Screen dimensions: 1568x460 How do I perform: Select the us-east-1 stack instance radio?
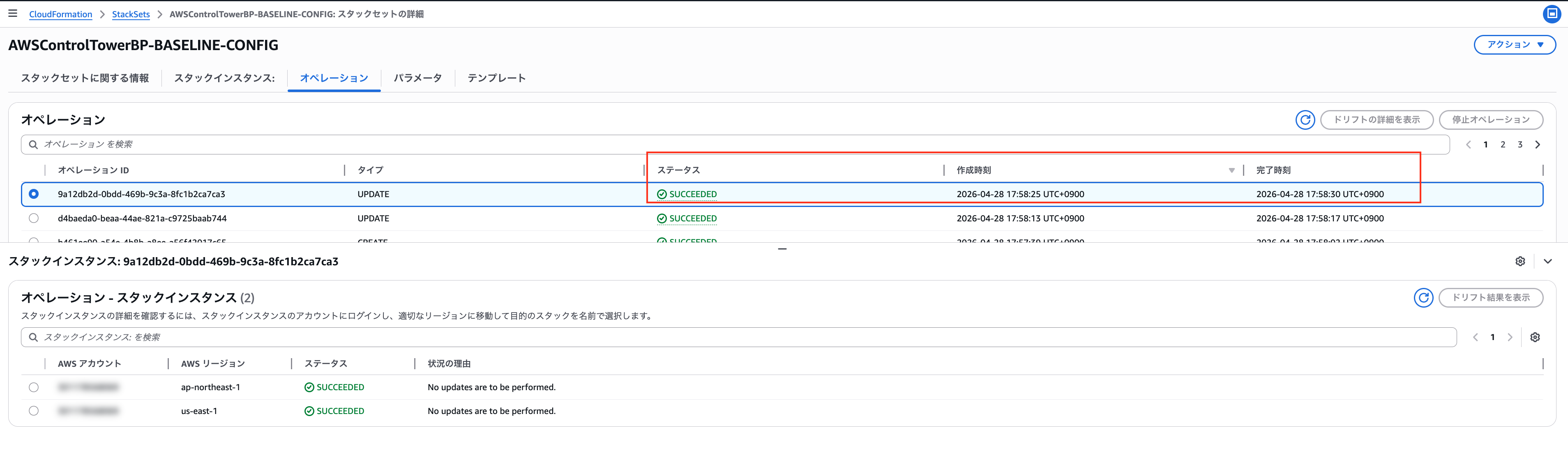pos(33,411)
